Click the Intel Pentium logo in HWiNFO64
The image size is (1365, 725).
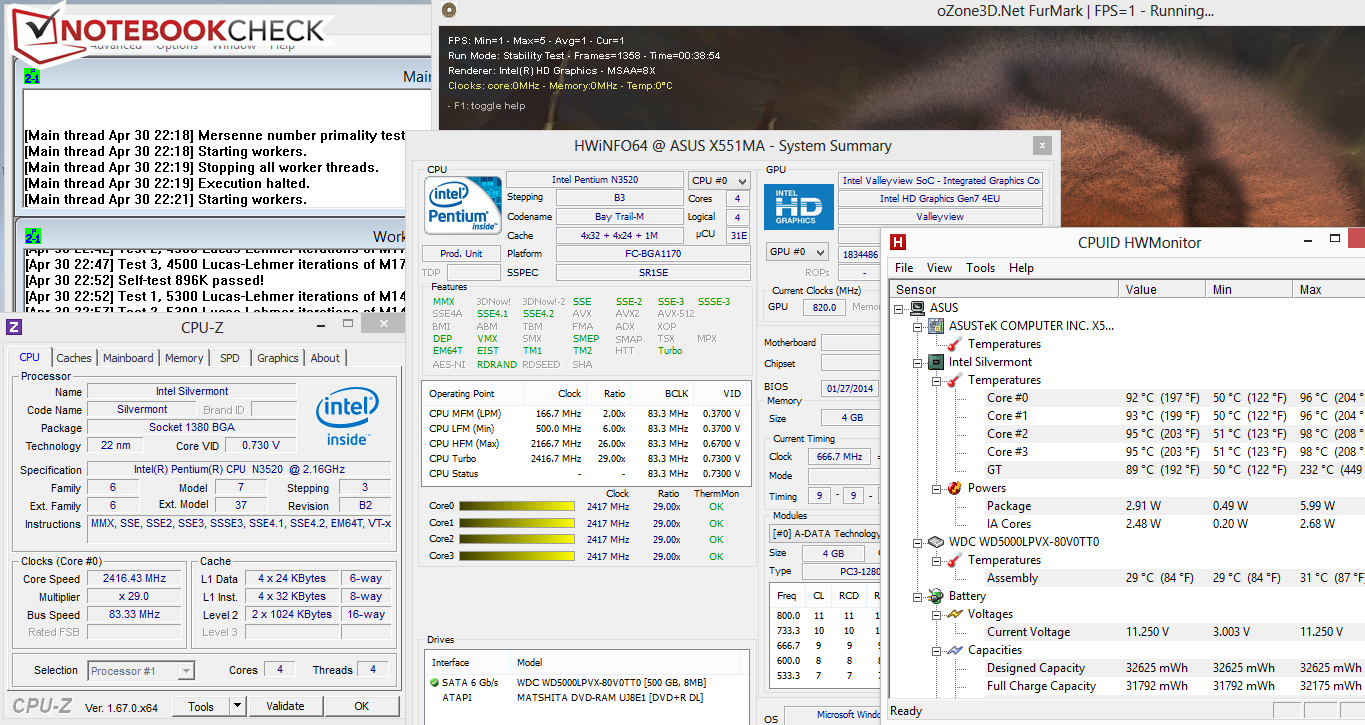coord(463,206)
